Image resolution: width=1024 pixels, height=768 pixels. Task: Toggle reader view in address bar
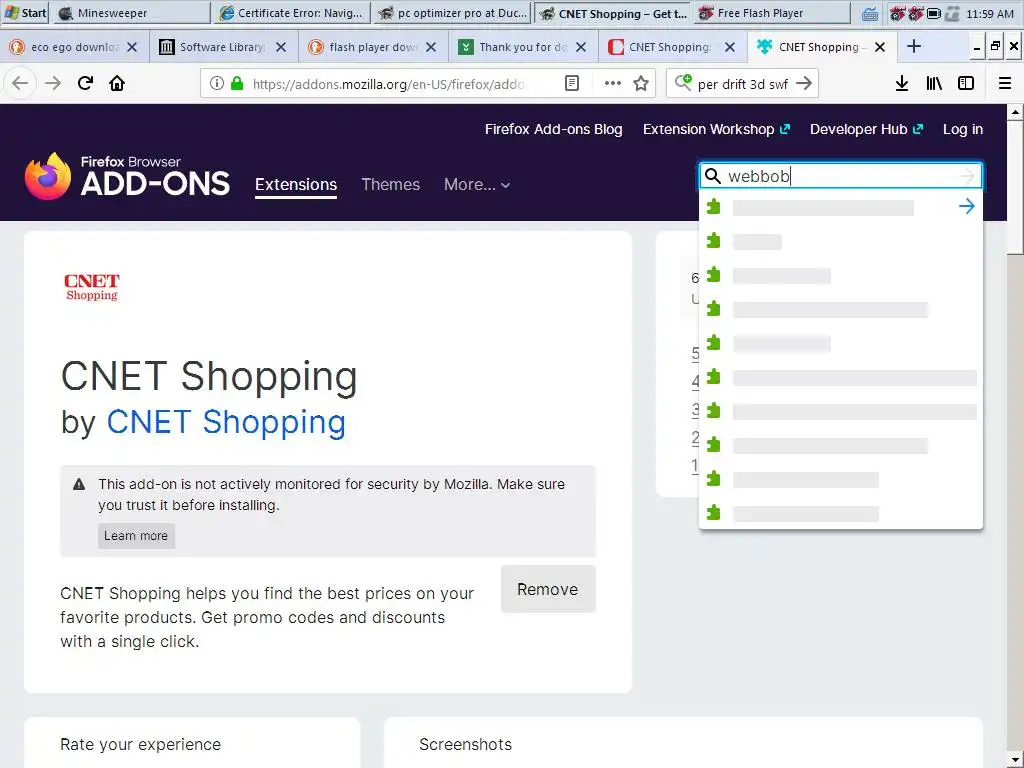571,83
